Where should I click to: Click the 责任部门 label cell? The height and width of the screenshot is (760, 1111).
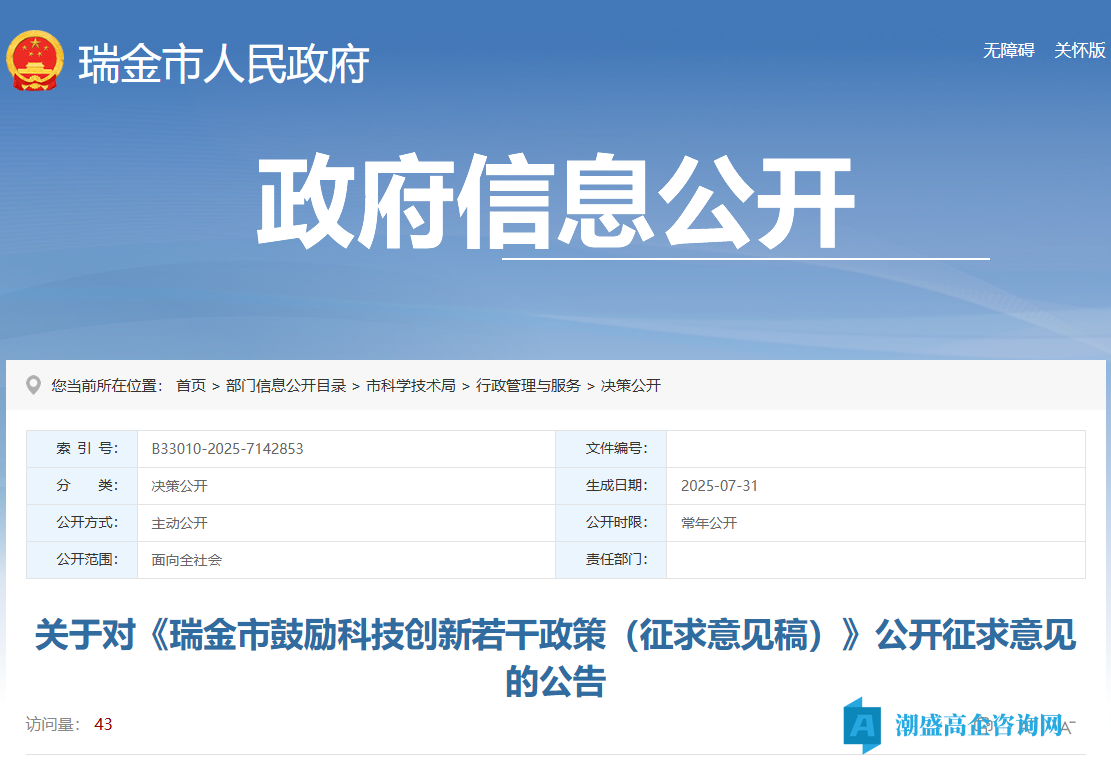point(611,560)
